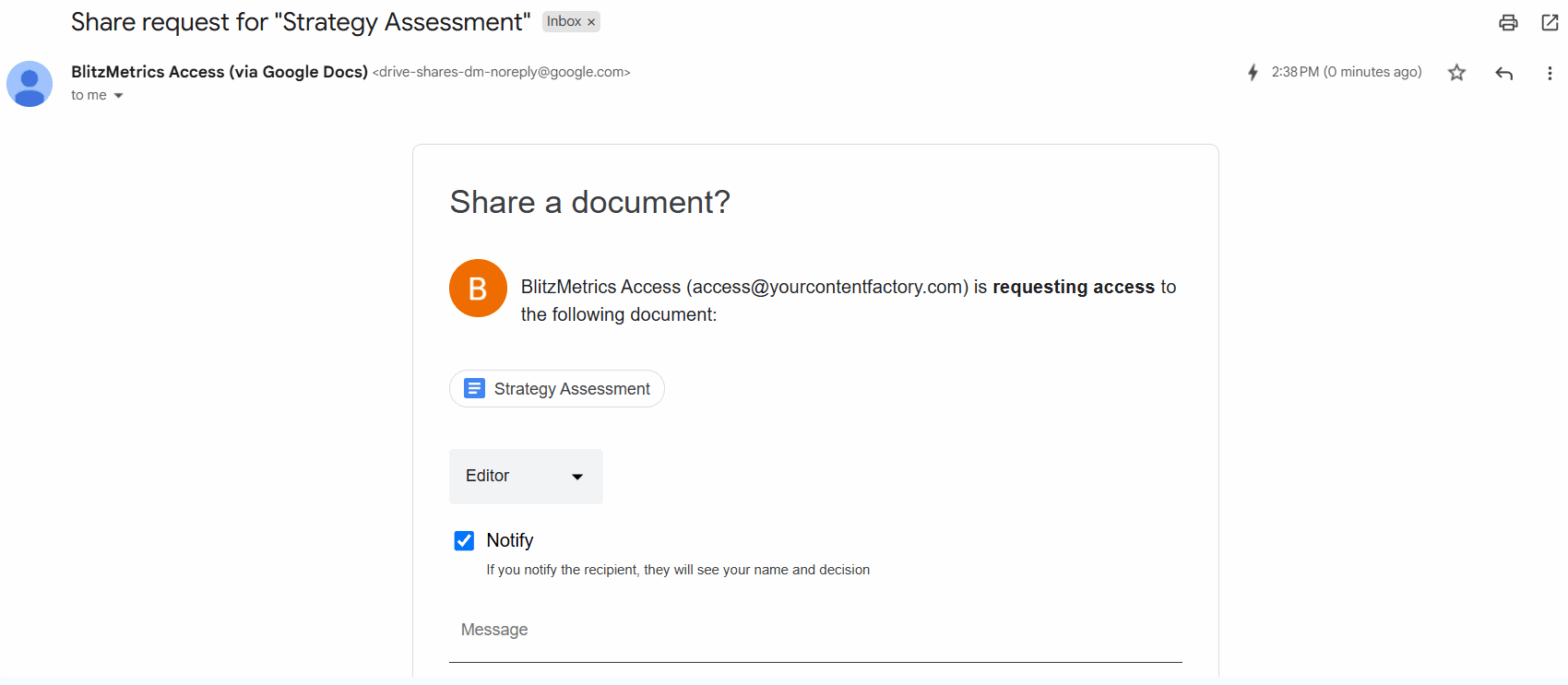Click the sender's blue profile avatar
Image resolution: width=1568 pixels, height=685 pixels.
click(x=30, y=83)
